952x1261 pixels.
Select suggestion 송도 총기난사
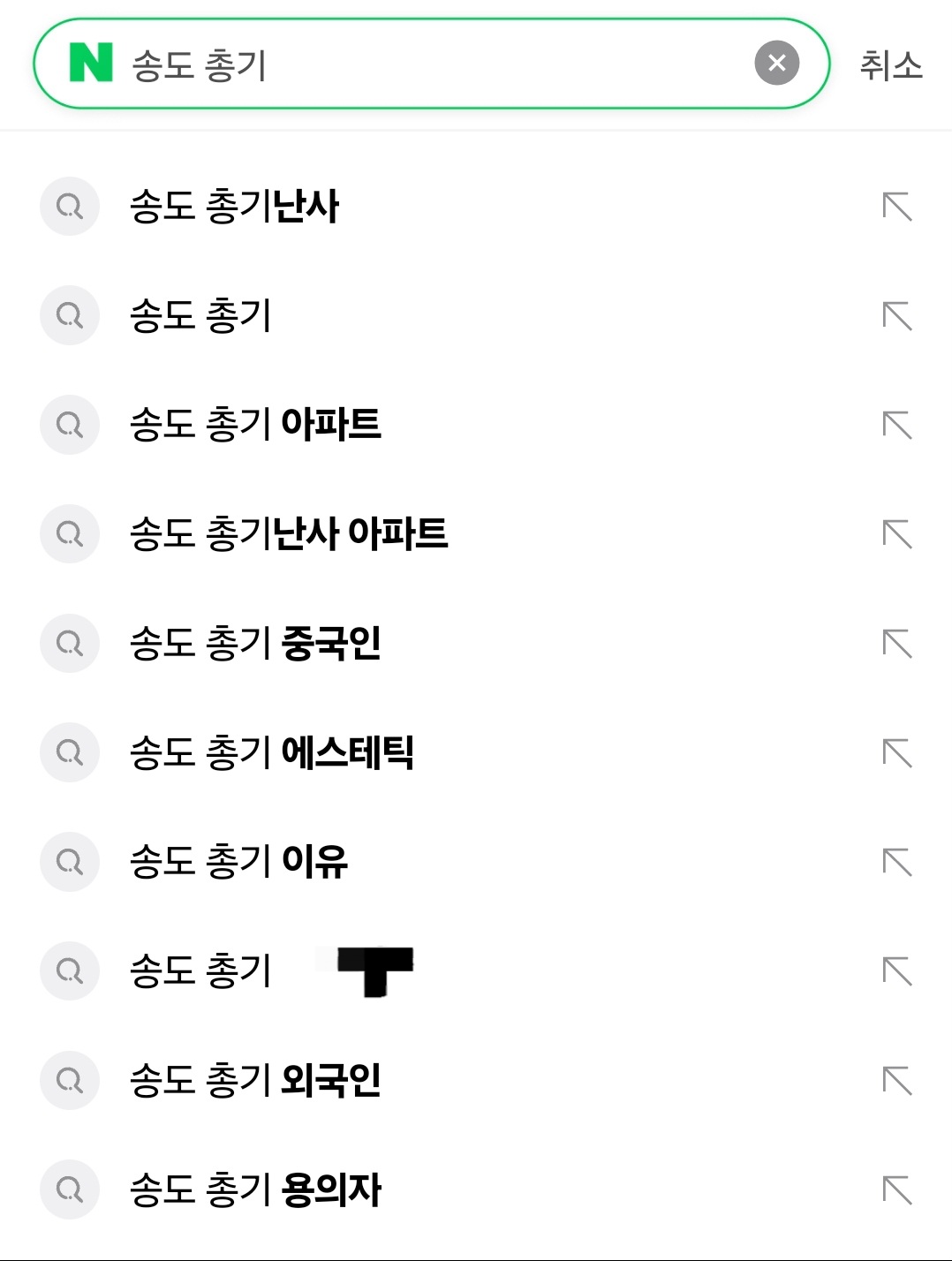[x=234, y=207]
